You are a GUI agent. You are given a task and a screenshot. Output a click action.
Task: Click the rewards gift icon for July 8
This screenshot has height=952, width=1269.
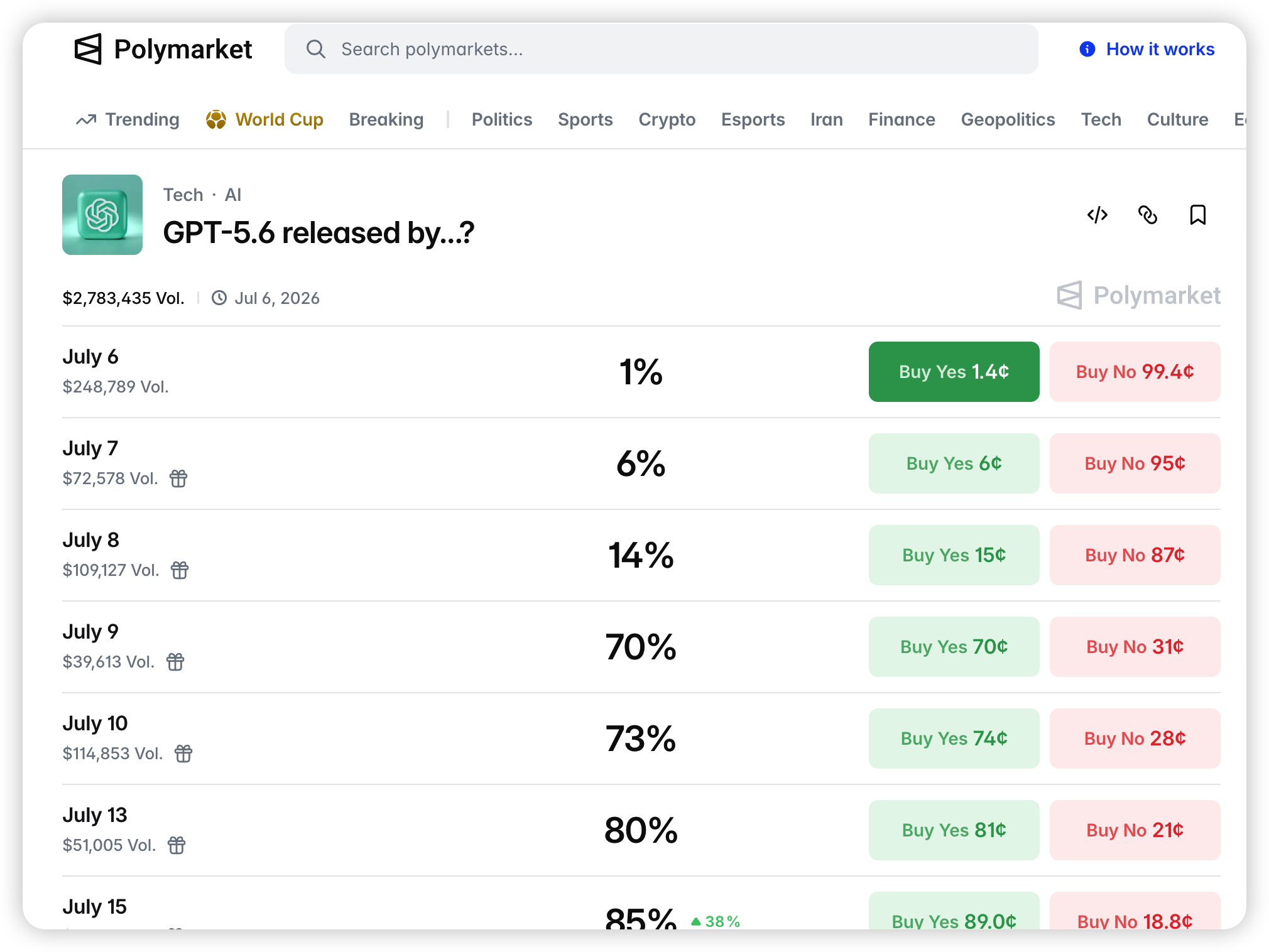tap(180, 570)
